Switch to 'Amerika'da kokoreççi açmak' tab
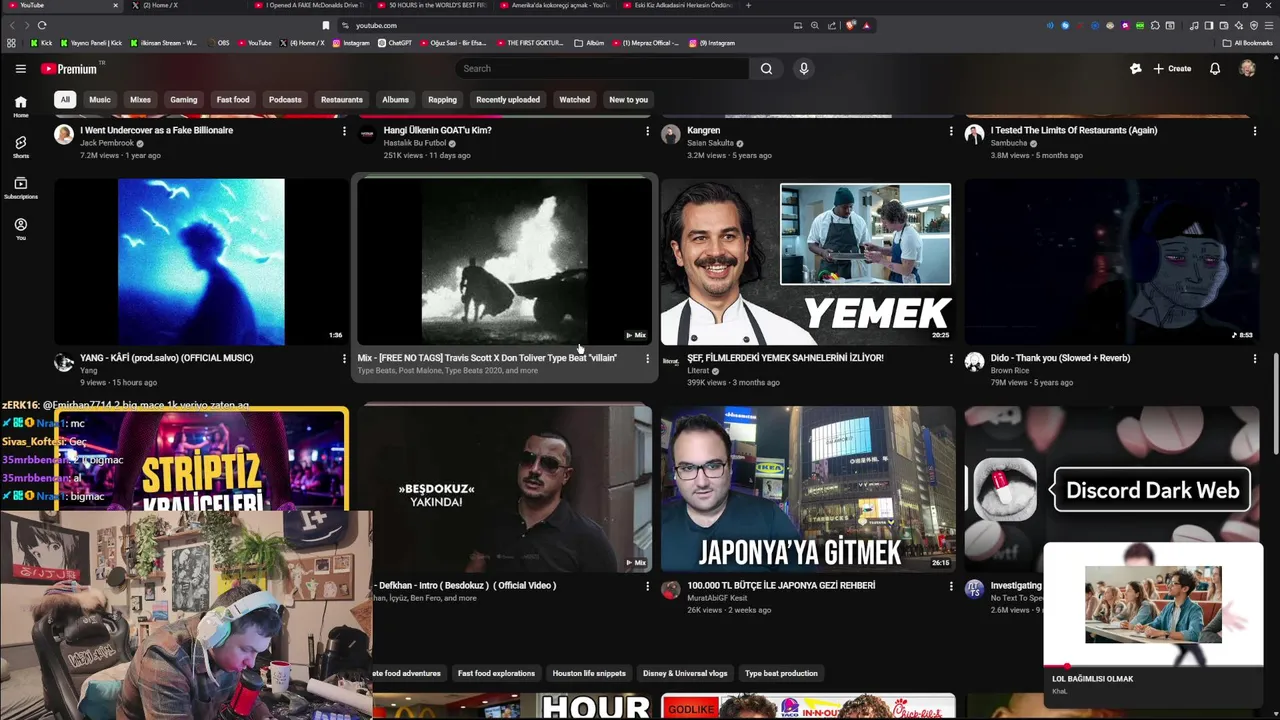The height and width of the screenshot is (720, 1280). click(x=555, y=5)
